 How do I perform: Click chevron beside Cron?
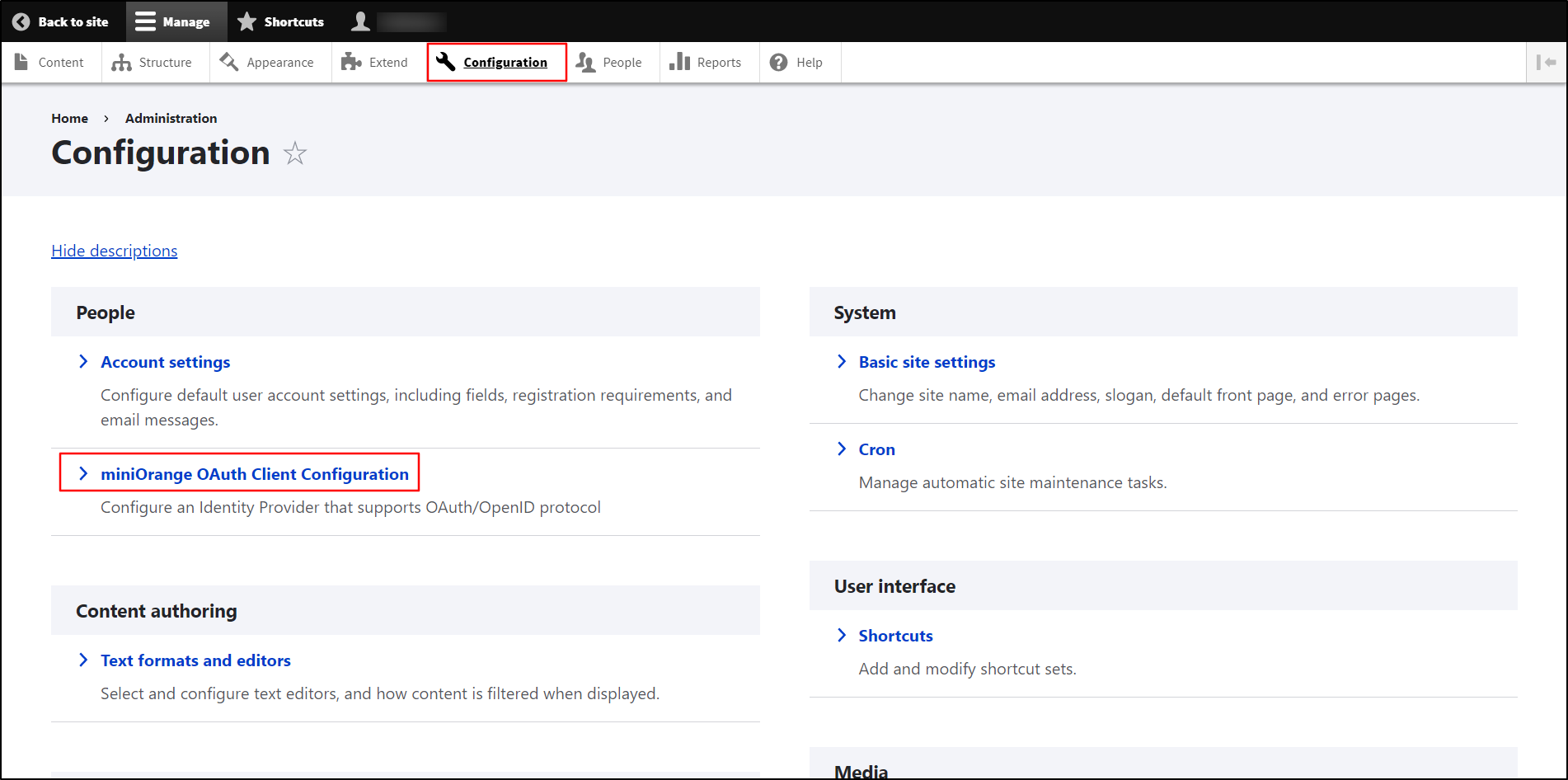842,449
